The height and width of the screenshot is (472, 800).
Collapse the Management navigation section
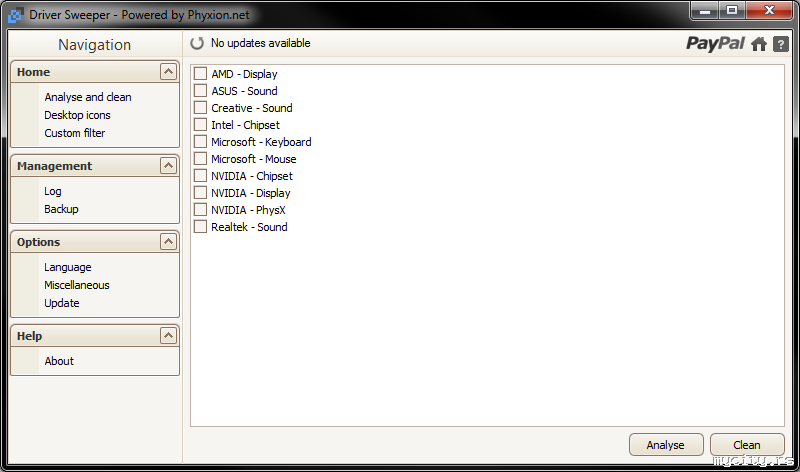pos(168,165)
